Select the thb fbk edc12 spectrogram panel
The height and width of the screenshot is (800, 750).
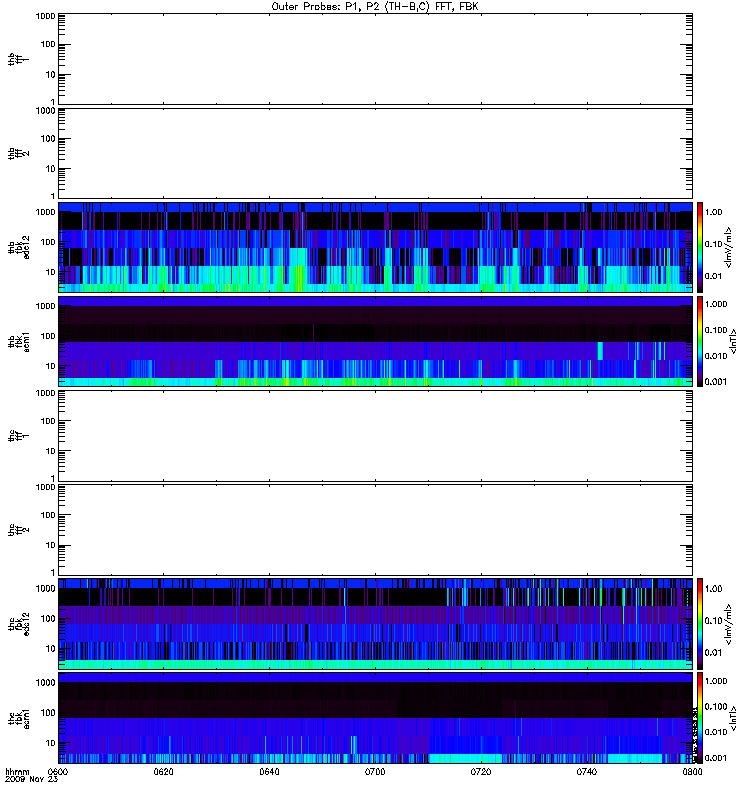point(376,247)
